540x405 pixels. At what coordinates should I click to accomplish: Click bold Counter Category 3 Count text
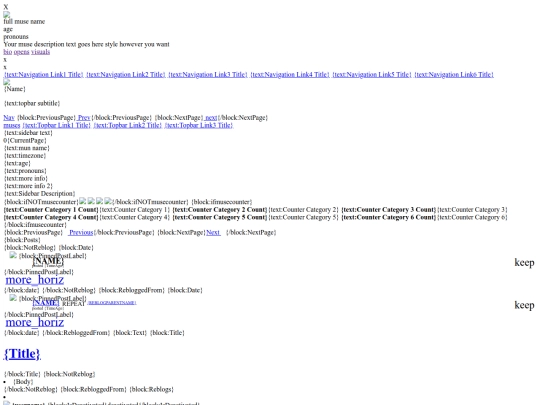388,210
